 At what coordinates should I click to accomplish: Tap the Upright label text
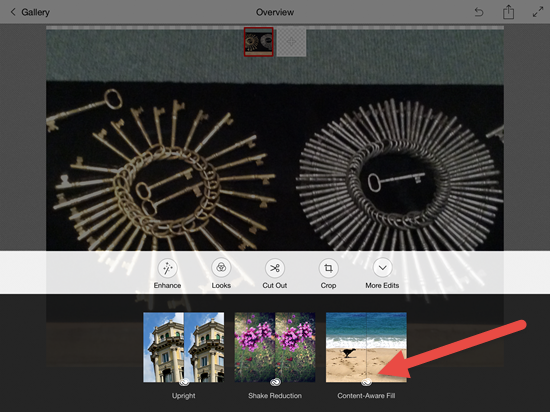pos(183,396)
